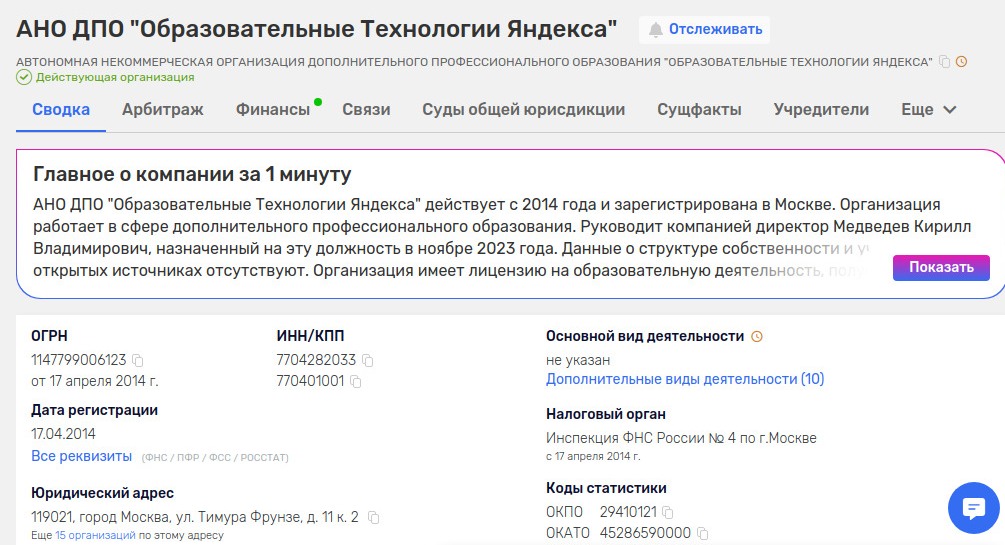
Task: Open the Связи tab
Action: [366, 110]
